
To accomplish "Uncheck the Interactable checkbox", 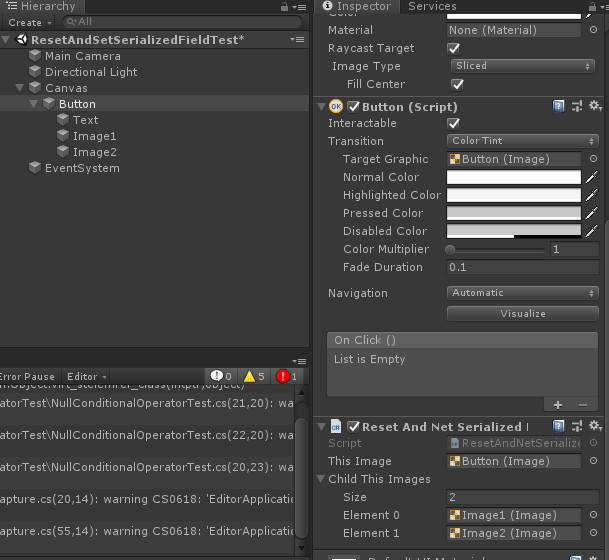I will [x=453, y=123].
